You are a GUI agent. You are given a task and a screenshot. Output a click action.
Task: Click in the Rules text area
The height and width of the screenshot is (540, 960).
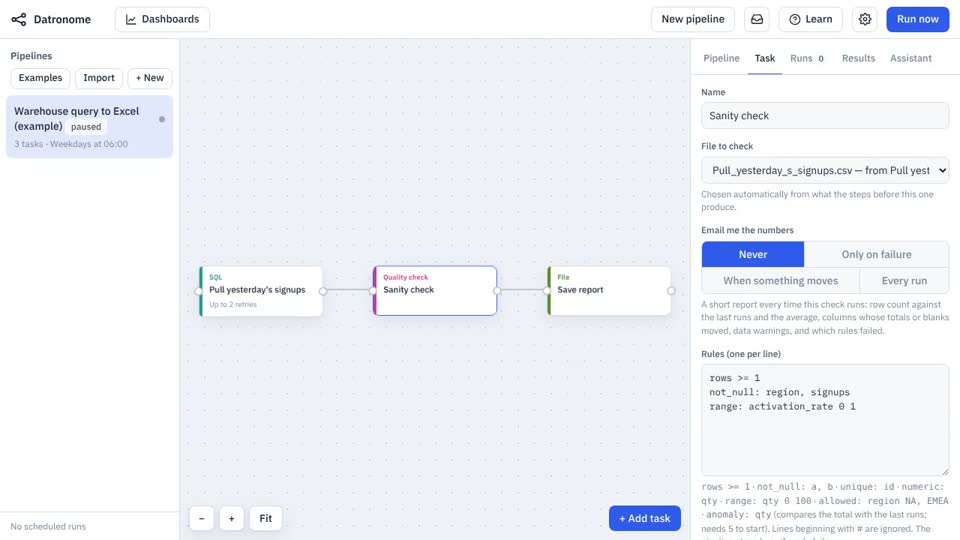[825, 420]
